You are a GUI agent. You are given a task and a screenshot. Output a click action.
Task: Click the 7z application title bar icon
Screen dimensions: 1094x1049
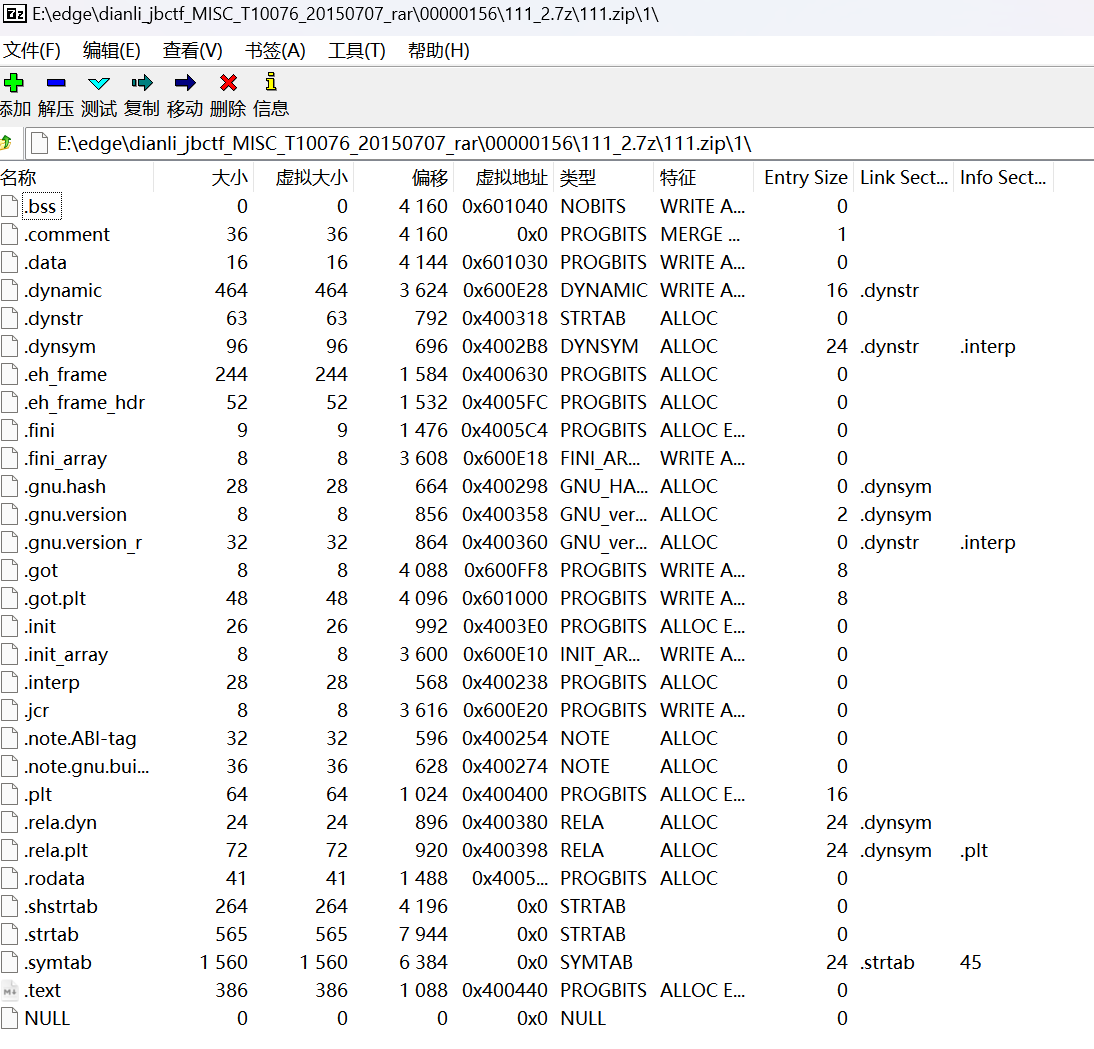[x=15, y=14]
